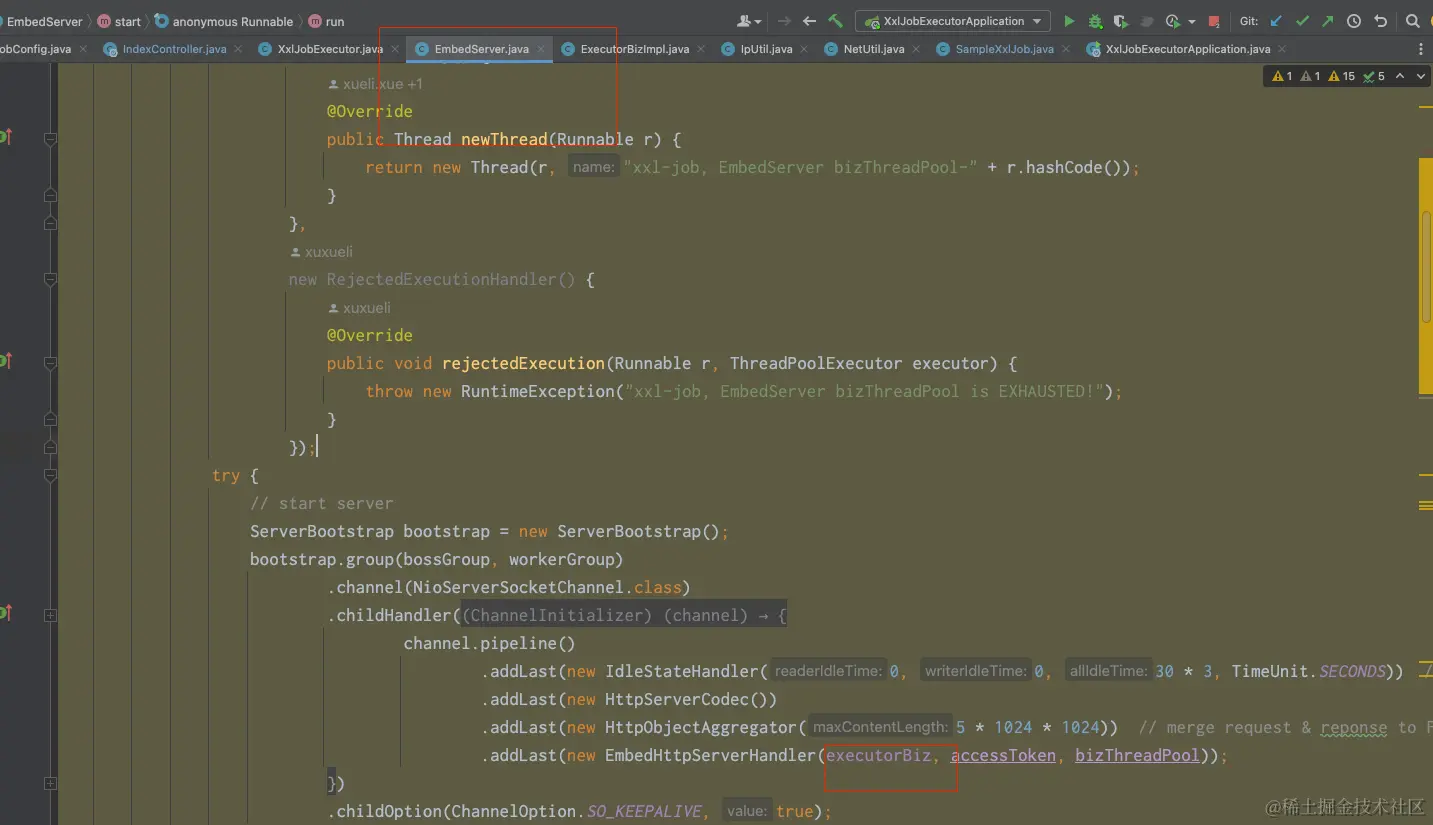Rollback changes with the undo arrow icon
This screenshot has height=825, width=1433.
(x=1381, y=21)
